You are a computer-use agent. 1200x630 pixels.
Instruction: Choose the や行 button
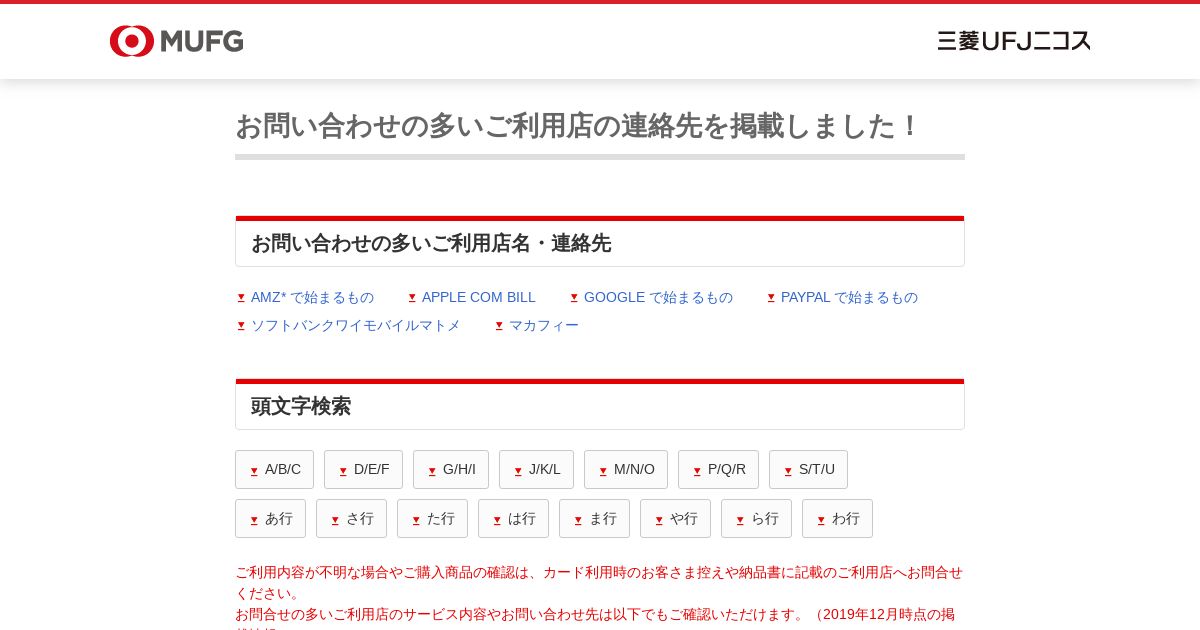point(675,518)
